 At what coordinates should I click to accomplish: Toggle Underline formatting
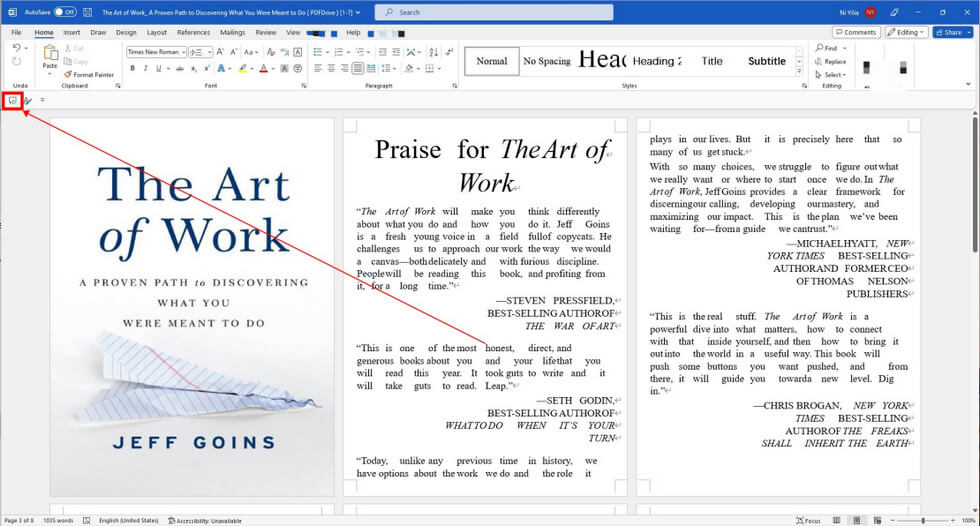(x=159, y=68)
